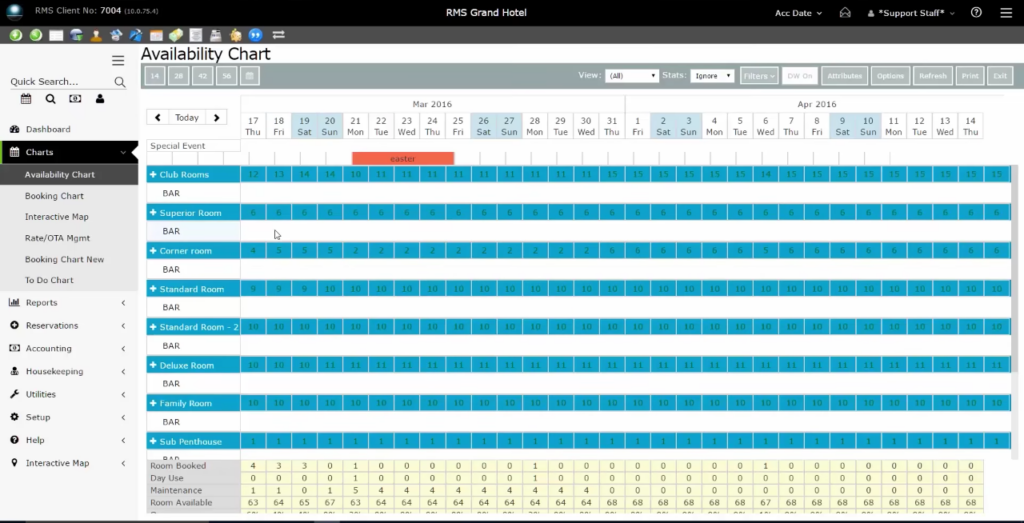Click the Print button
The image size is (1024, 523).
pyautogui.click(x=970, y=76)
